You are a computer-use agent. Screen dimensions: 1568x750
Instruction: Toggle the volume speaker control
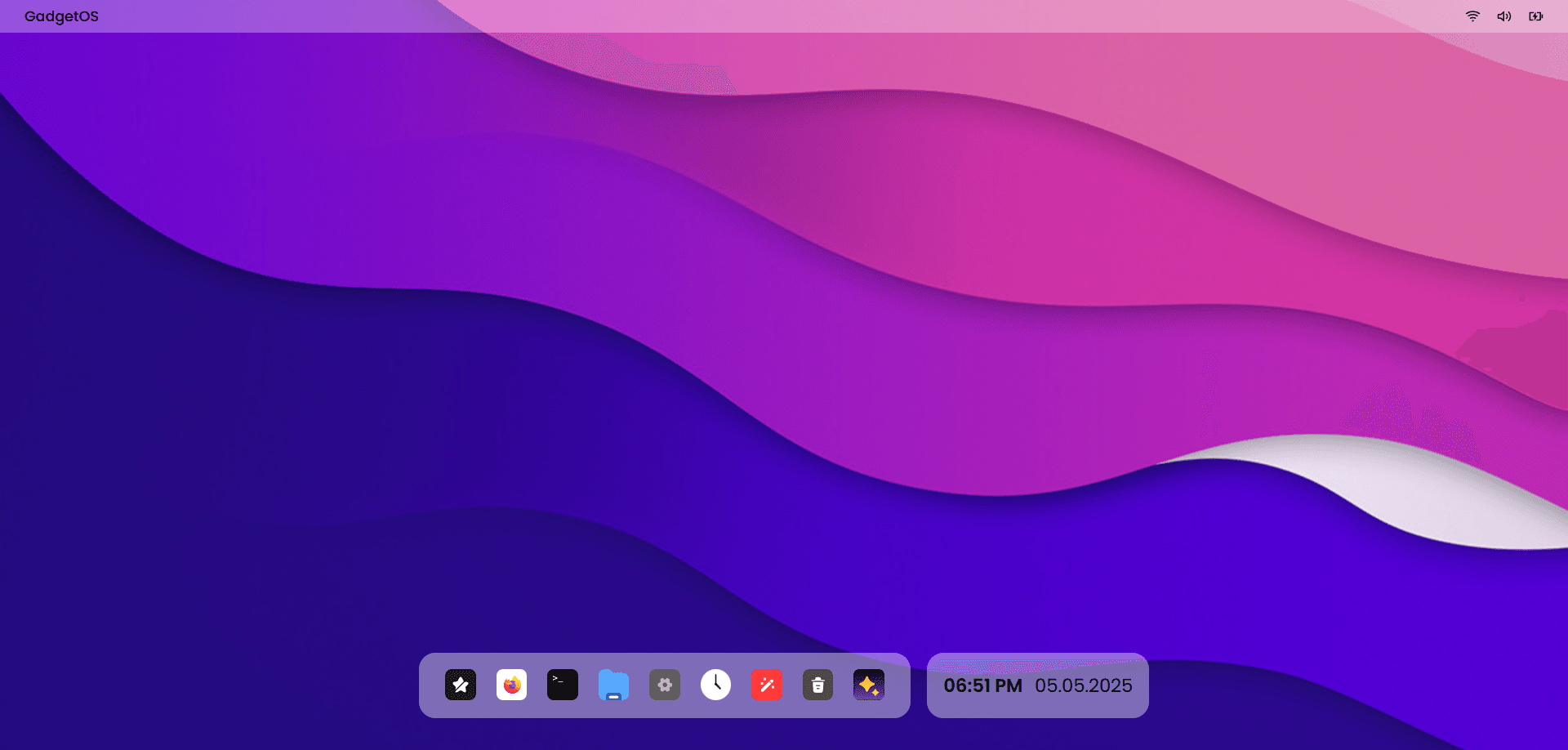click(1504, 16)
